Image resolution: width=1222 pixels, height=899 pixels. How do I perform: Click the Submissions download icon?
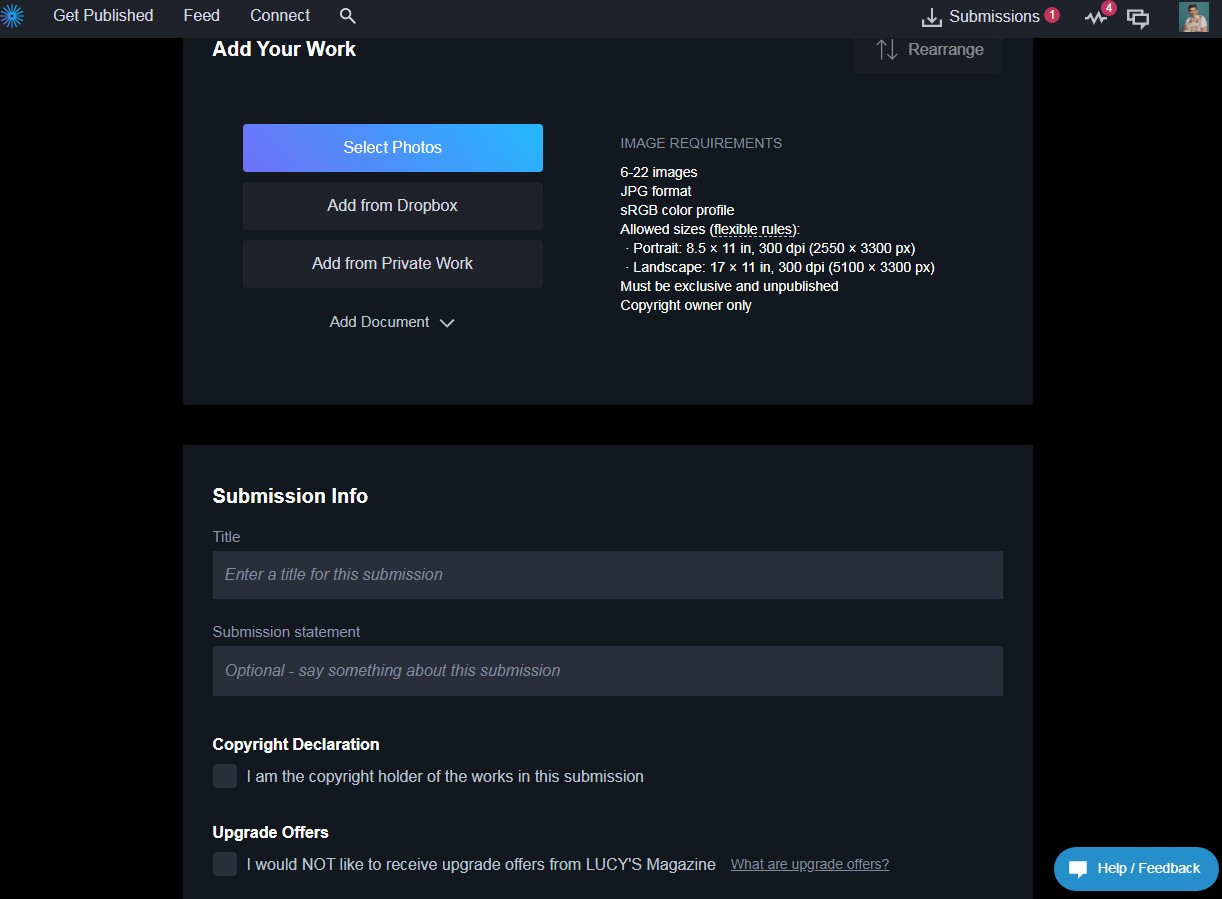tap(932, 18)
